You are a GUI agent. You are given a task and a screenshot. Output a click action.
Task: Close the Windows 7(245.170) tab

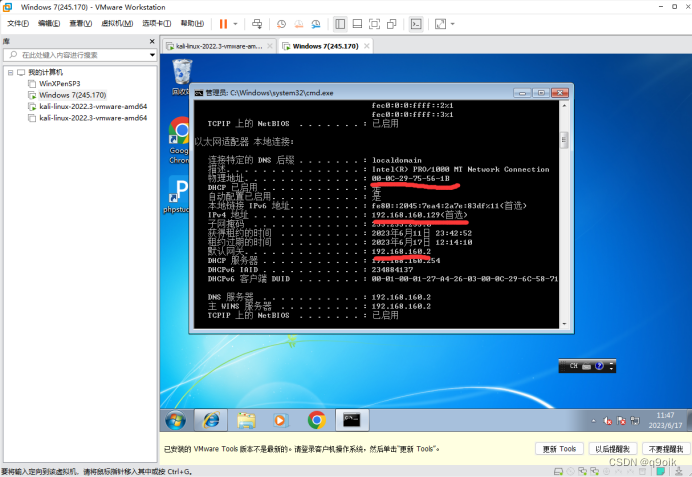click(x=367, y=46)
